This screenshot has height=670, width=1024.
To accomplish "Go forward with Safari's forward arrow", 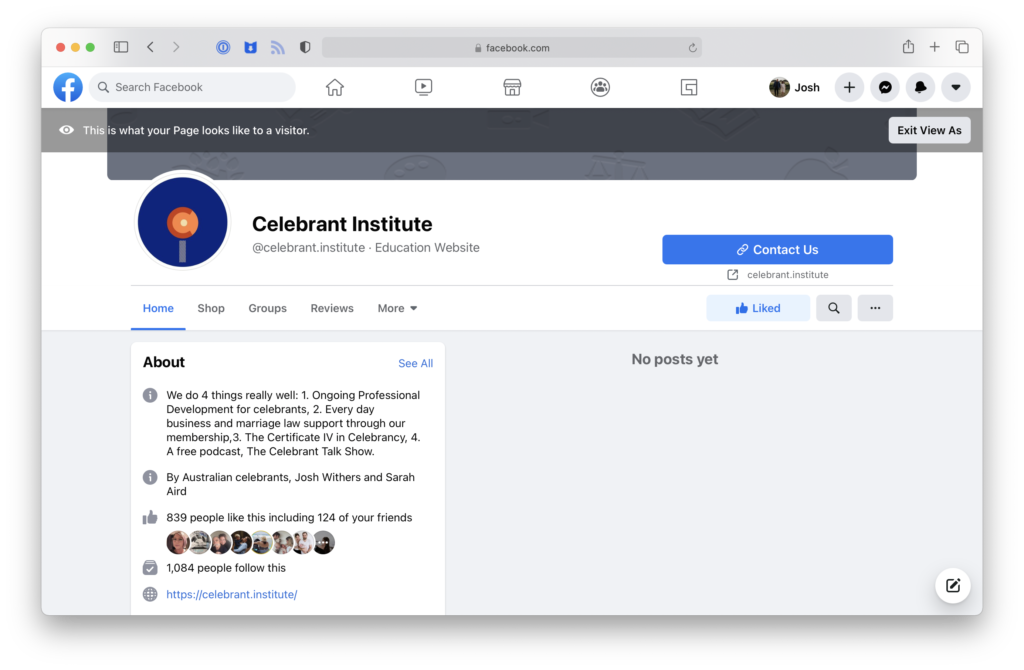I will (x=176, y=47).
